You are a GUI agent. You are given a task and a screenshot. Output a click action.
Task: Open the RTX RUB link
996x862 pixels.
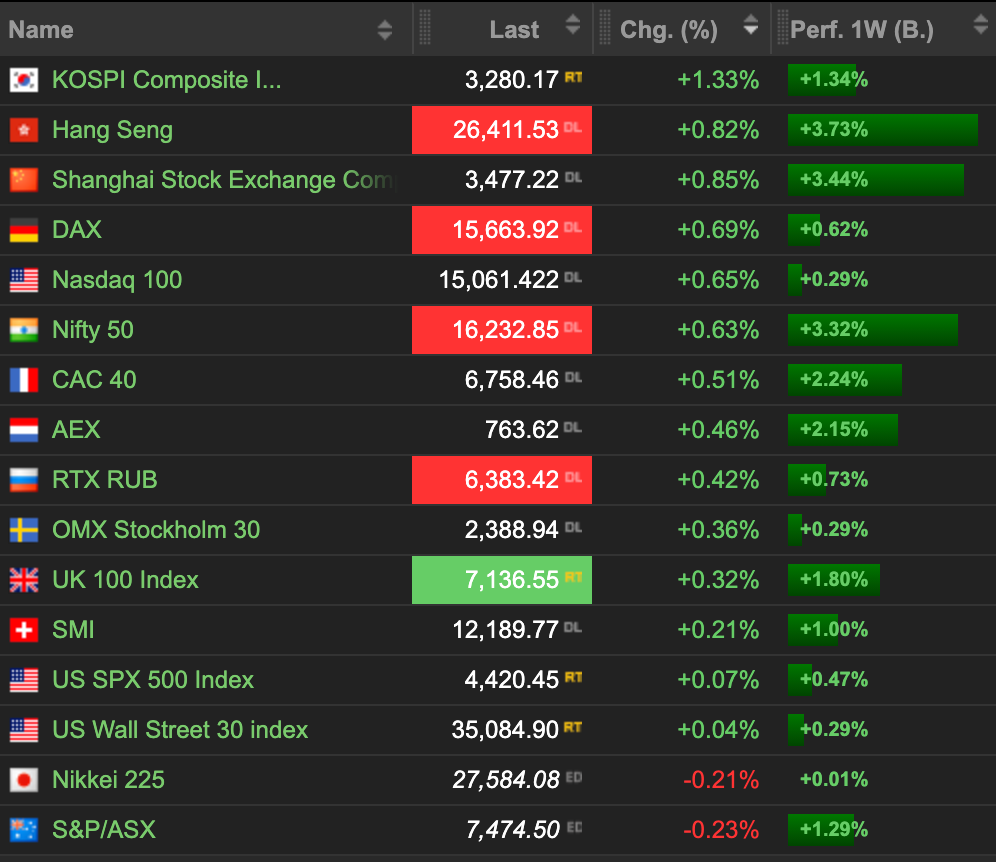point(105,480)
